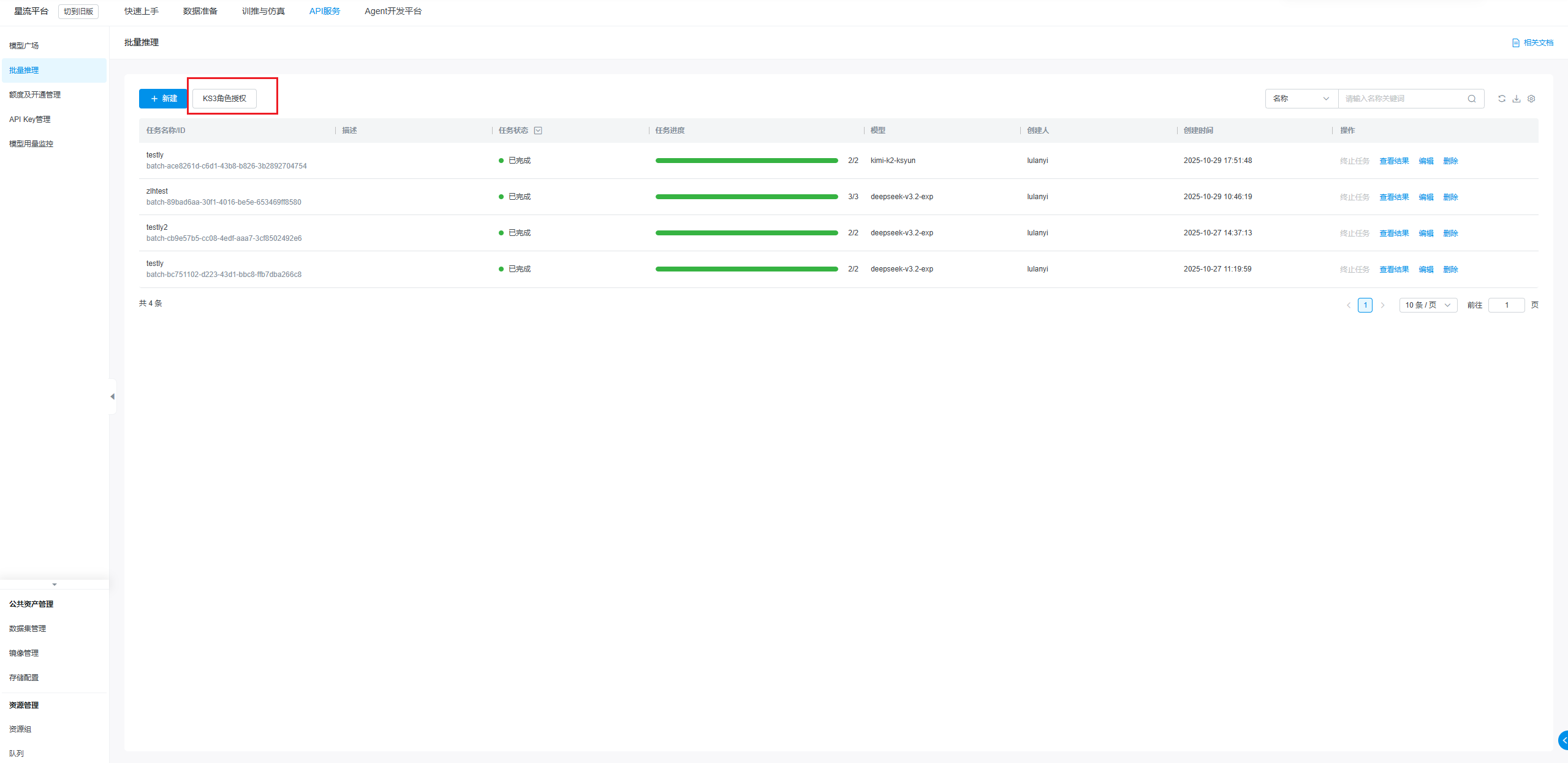Open the 任务状态 filter icon
This screenshot has width=1568, height=763.
tap(538, 131)
